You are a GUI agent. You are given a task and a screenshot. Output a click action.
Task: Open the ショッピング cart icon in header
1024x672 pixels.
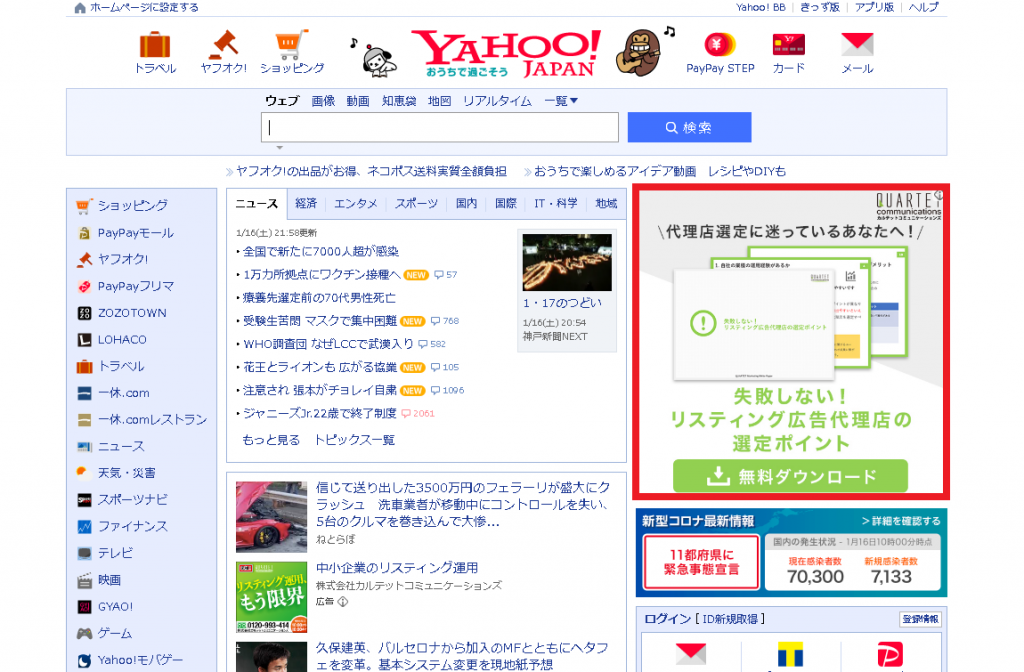pos(291,44)
